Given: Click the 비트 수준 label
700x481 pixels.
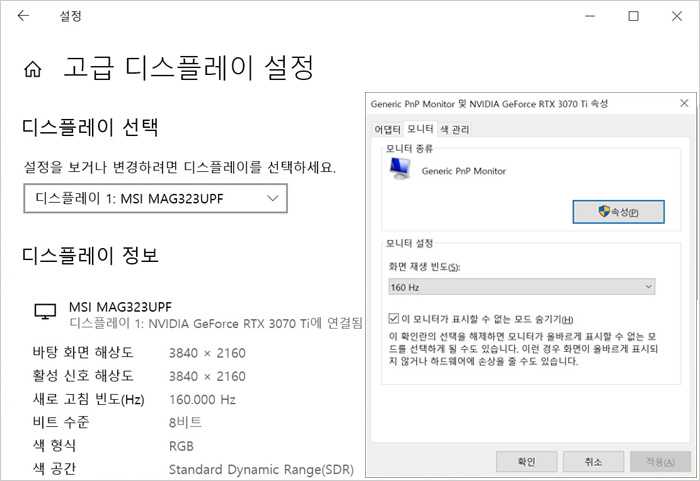Looking at the screenshot, I should pos(61,422).
